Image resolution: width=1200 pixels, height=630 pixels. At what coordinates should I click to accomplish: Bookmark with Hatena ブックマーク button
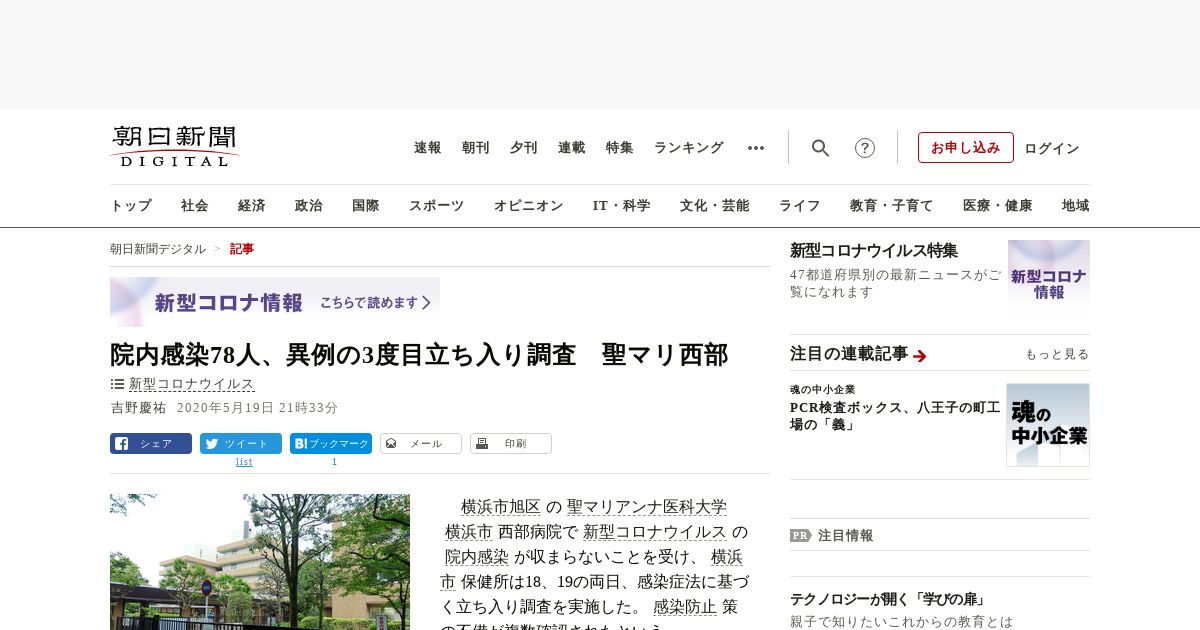pos(331,444)
